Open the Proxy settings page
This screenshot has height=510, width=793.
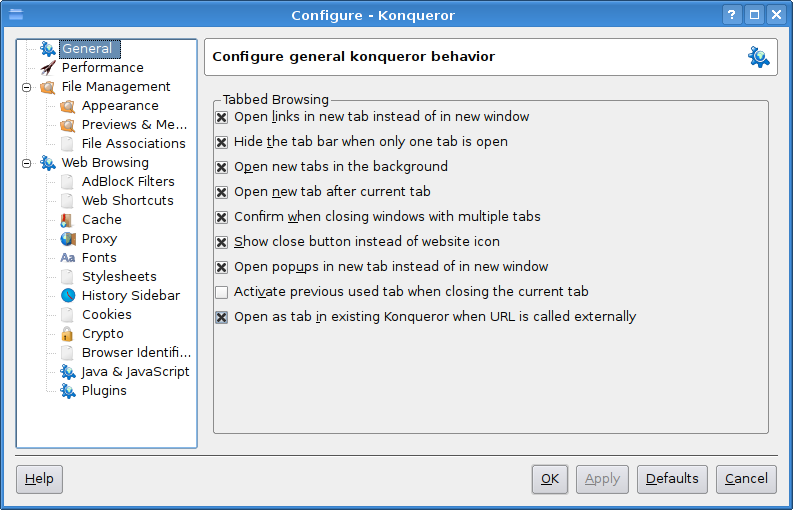pos(100,239)
